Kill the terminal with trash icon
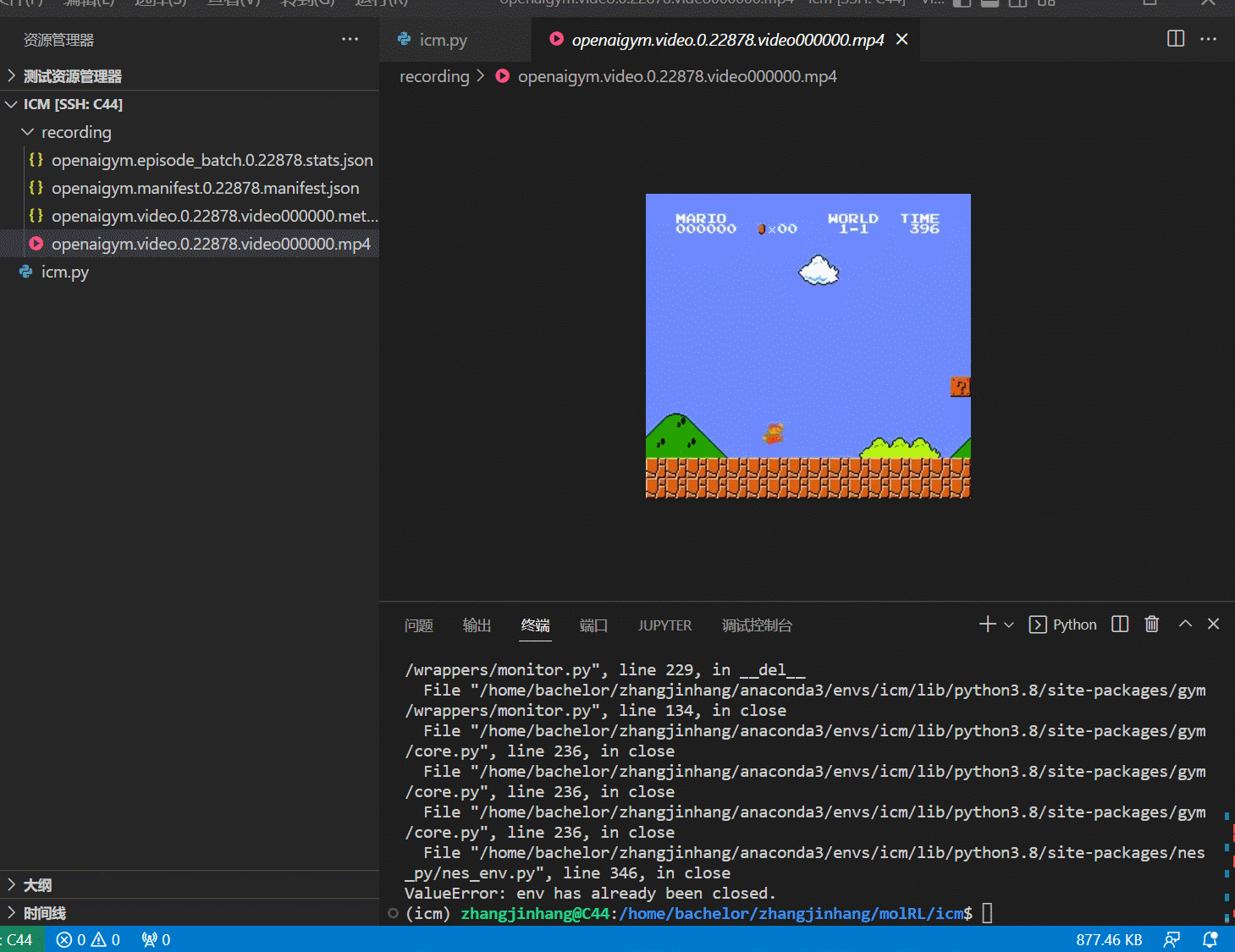1235x952 pixels. click(1152, 625)
